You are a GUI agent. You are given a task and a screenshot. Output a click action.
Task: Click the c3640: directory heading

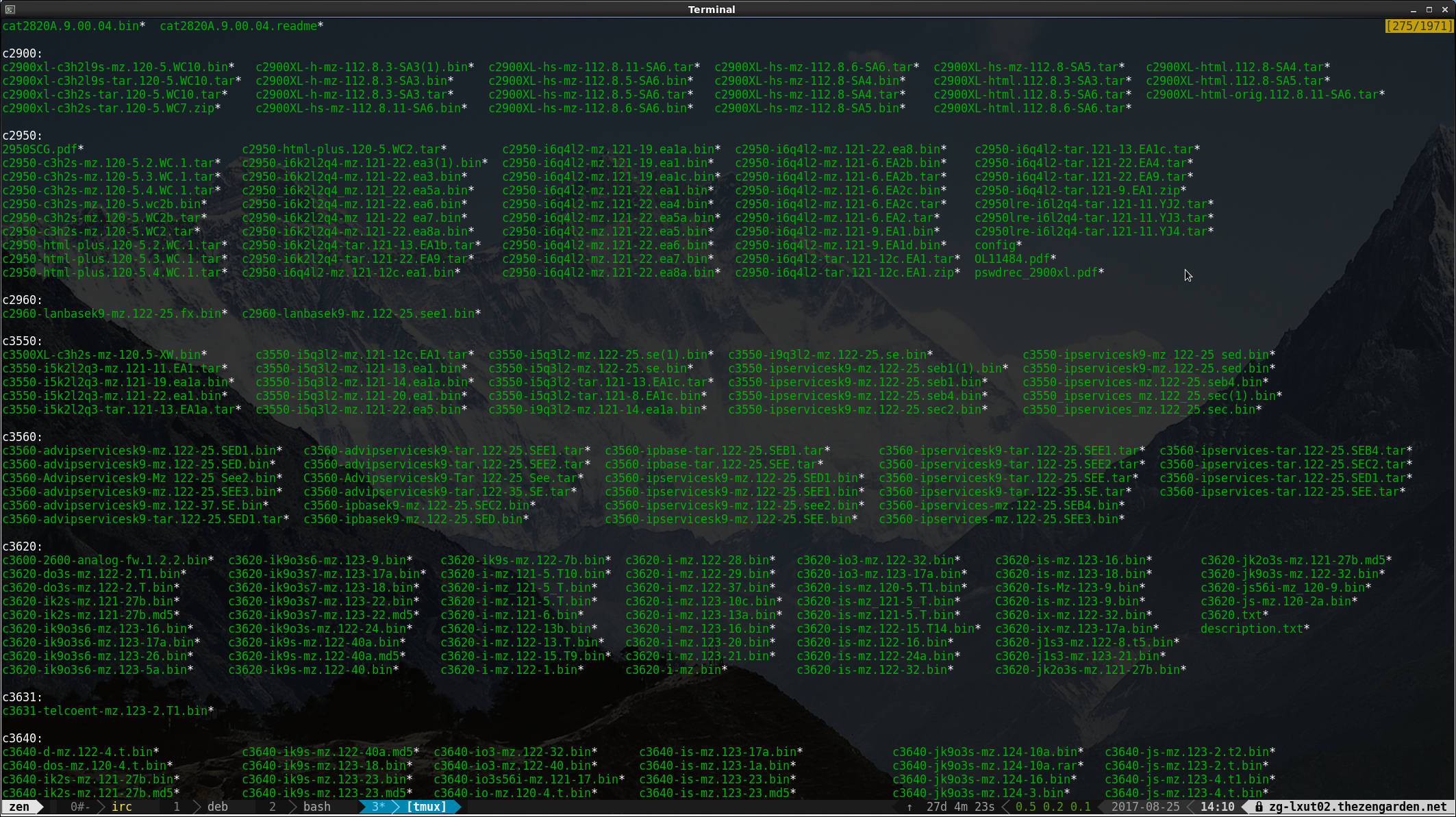point(23,738)
